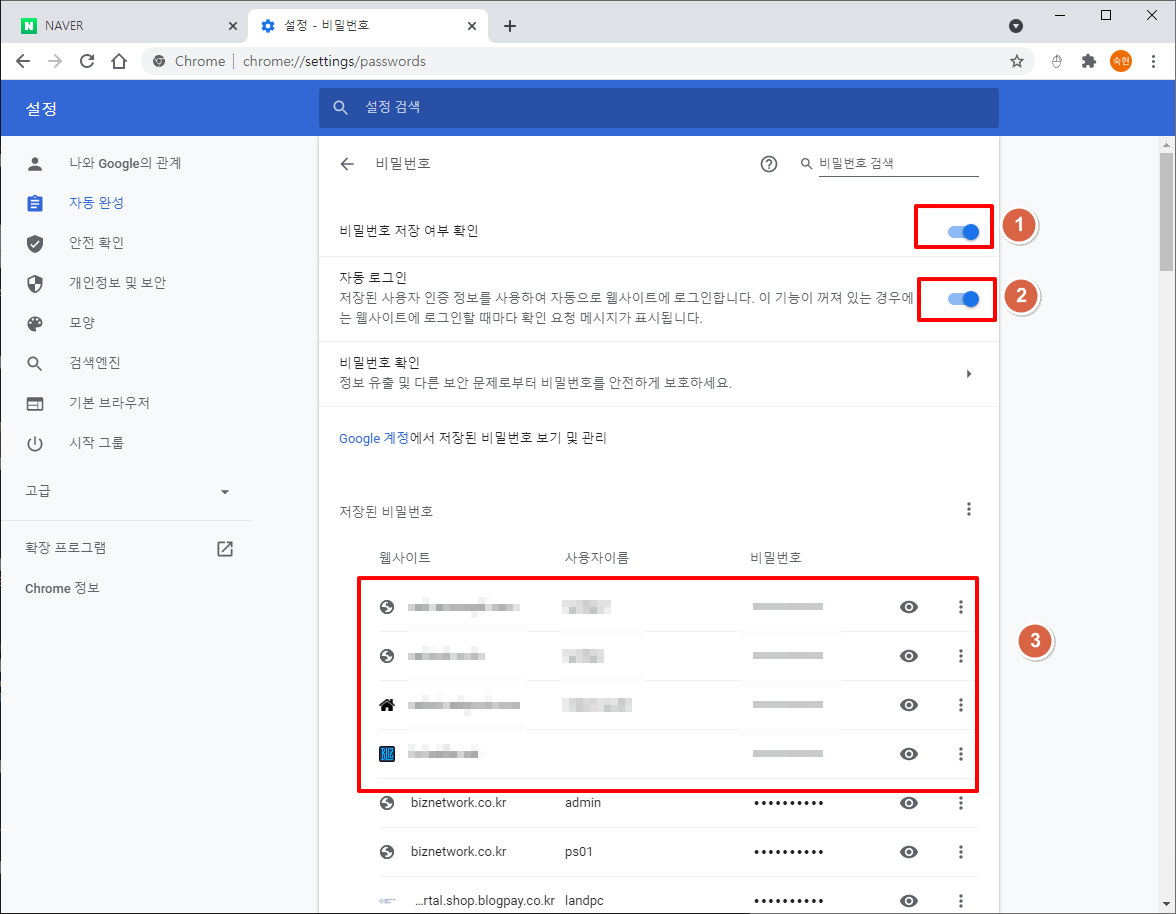Click the 웹사이트 column header
This screenshot has height=914, width=1176.
pyautogui.click(x=405, y=558)
